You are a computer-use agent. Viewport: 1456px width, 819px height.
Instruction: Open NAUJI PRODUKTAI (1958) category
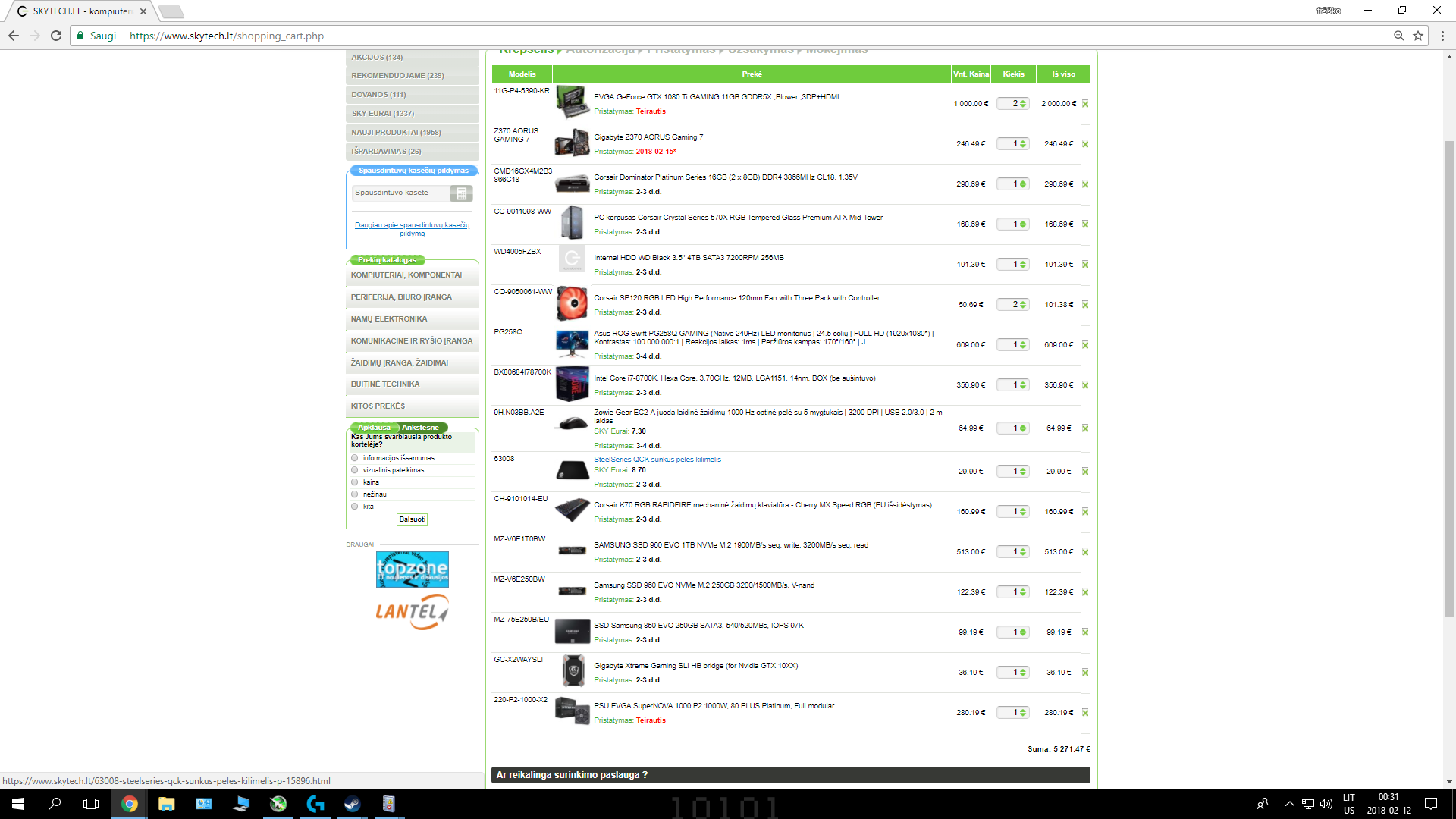[x=413, y=133]
